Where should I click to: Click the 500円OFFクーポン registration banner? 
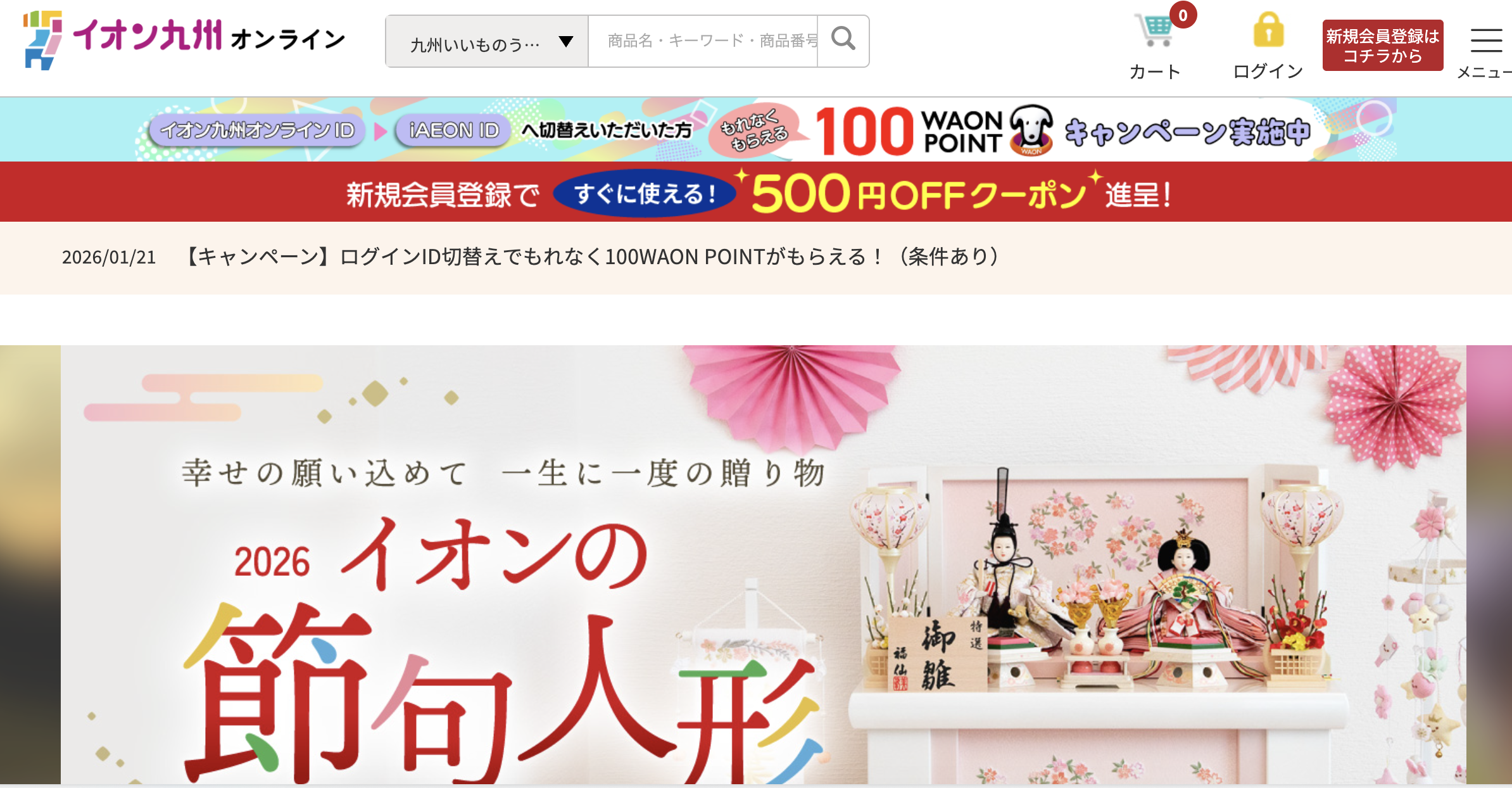point(756,192)
